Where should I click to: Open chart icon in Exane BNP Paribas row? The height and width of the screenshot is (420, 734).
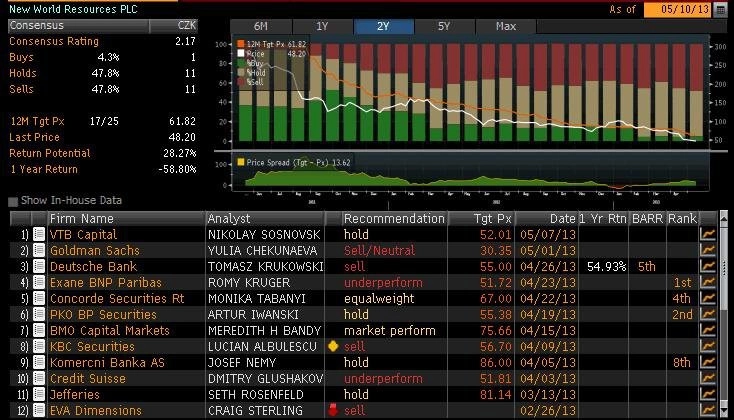pyautogui.click(x=708, y=282)
